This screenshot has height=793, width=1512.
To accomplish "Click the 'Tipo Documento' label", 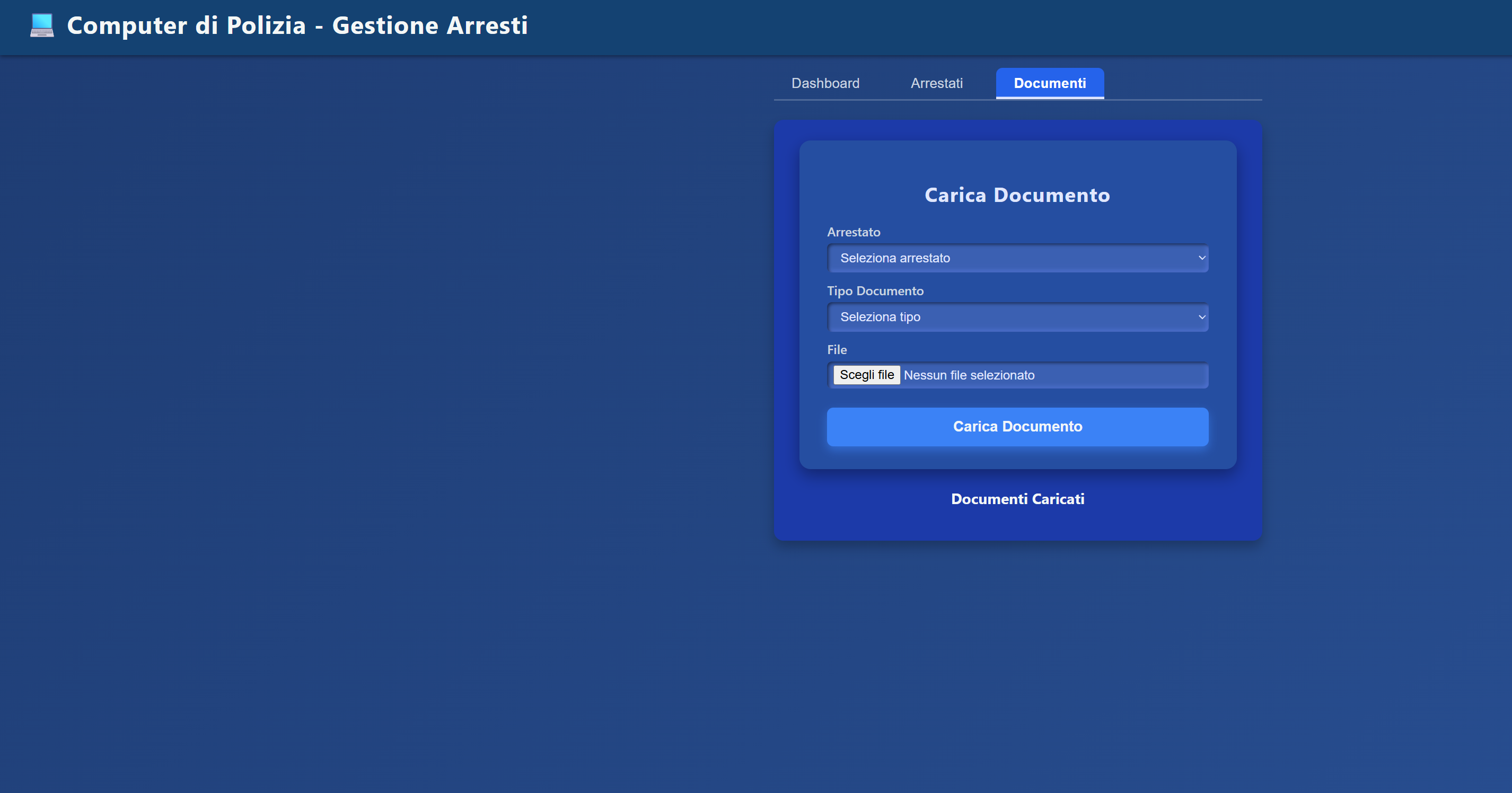I will [875, 291].
